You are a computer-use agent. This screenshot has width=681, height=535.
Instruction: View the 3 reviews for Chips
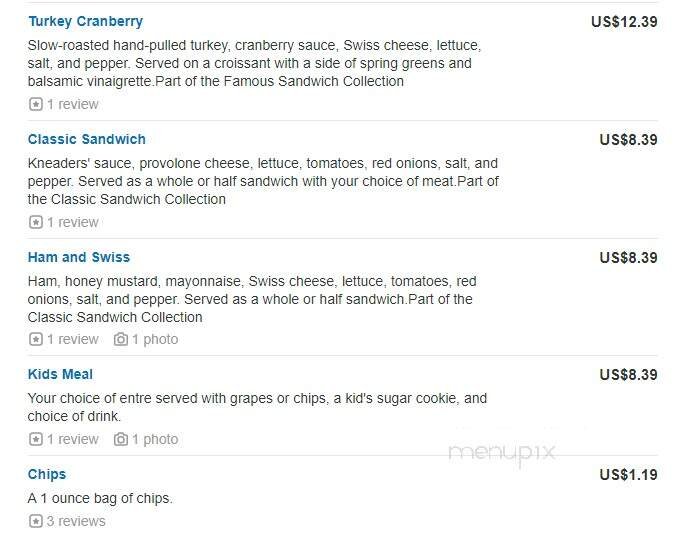pyautogui.click(x=76, y=521)
